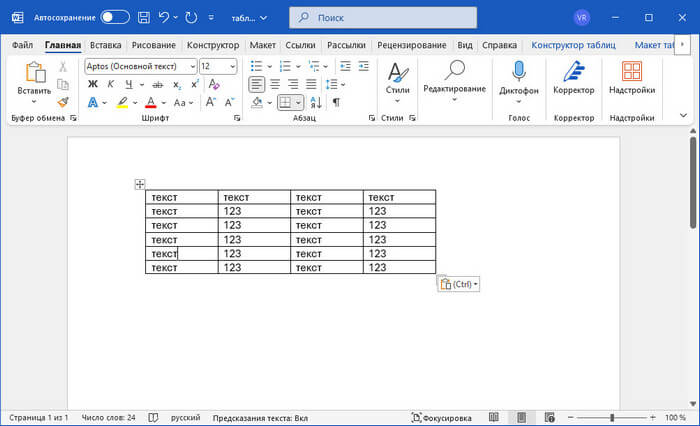
Task: Click the Фокусировка button in status bar
Action: click(441, 417)
